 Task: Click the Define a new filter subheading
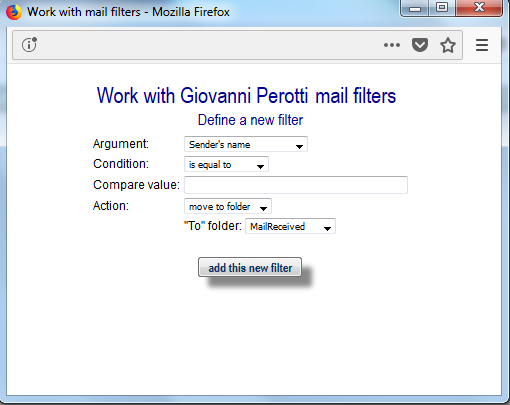point(250,120)
